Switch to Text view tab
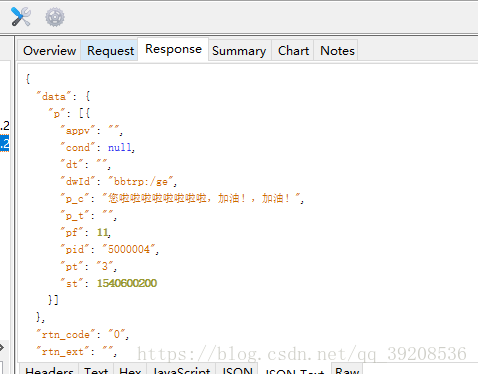The width and height of the screenshot is (478, 374). click(x=96, y=369)
